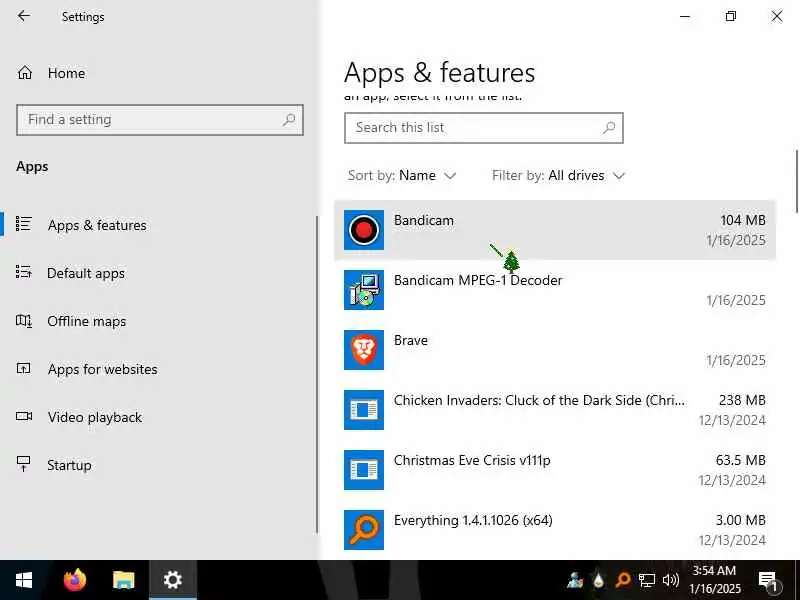Open the Sort by Name dropdown

[402, 176]
